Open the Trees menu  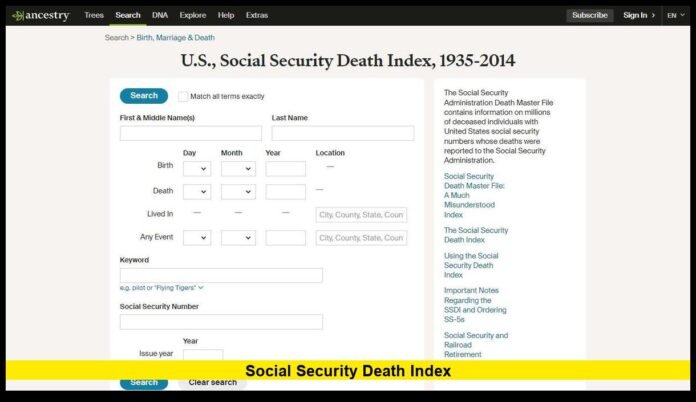click(94, 15)
